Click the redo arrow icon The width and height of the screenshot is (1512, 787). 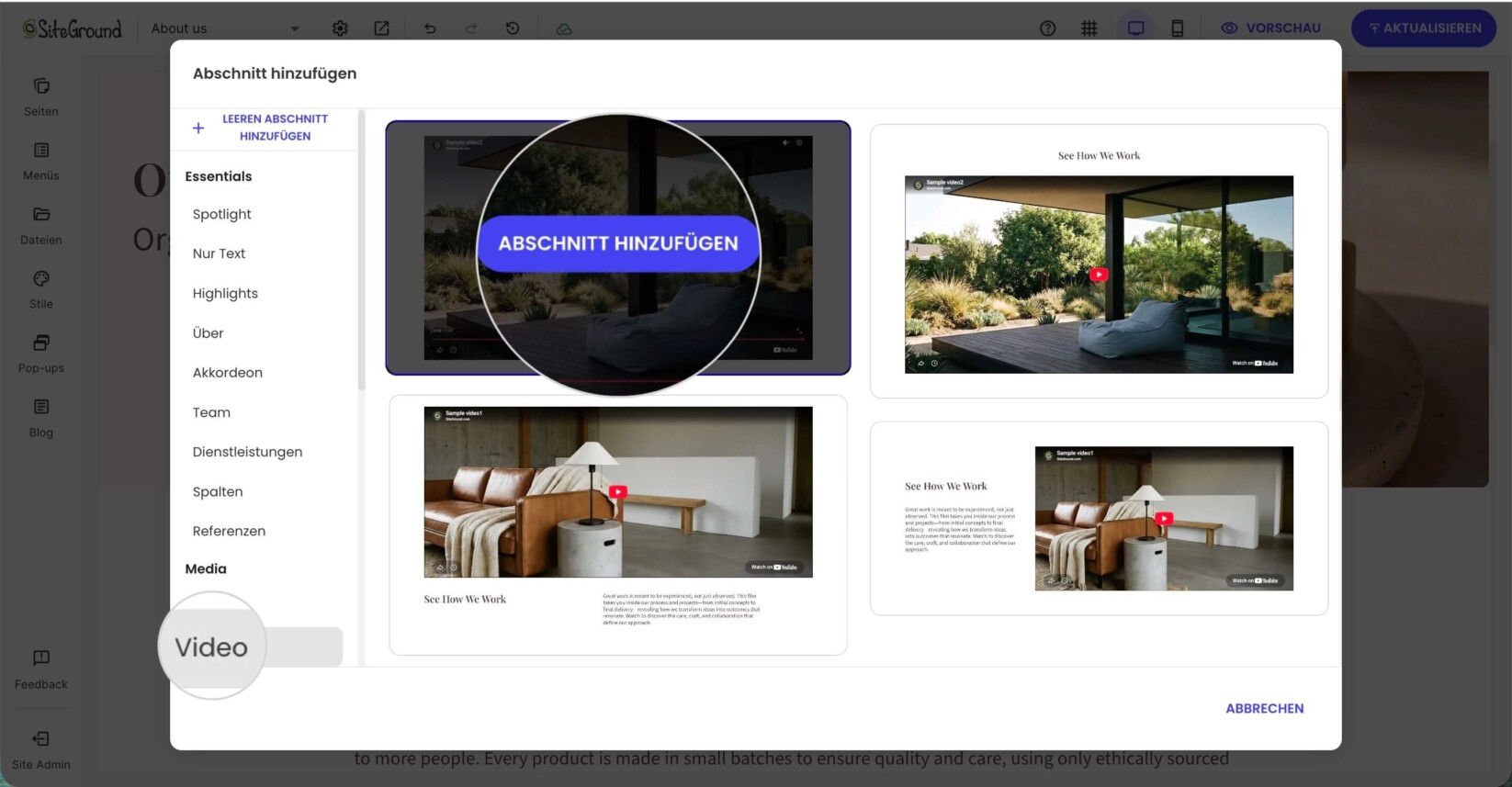pyautogui.click(x=471, y=28)
